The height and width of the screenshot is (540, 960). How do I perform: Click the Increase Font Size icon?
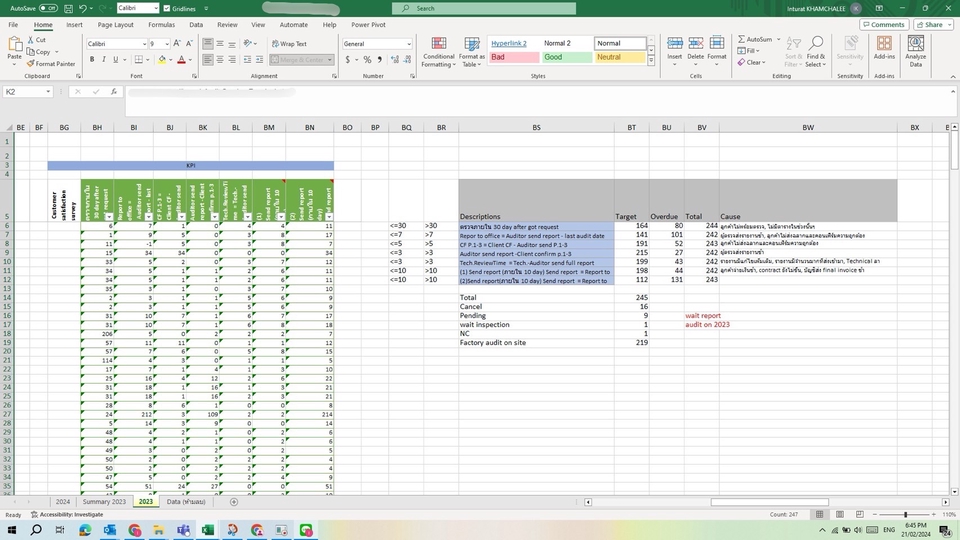pos(177,43)
